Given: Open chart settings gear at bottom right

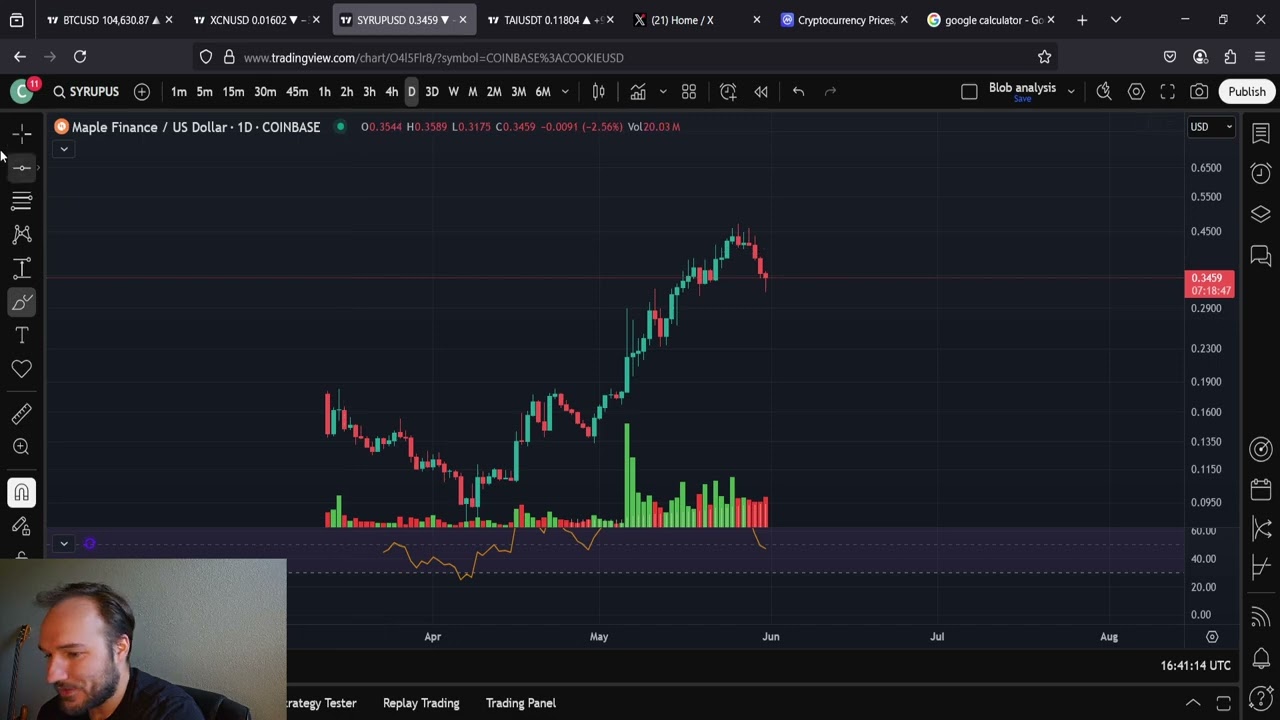Looking at the screenshot, I should pyautogui.click(x=1212, y=637).
